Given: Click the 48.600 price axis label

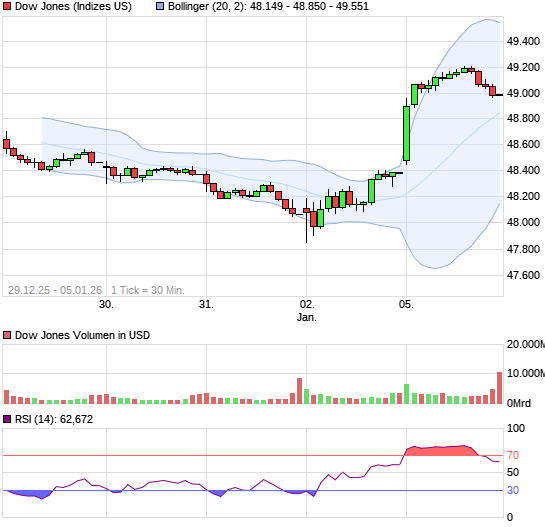Looking at the screenshot, I should point(523,144).
